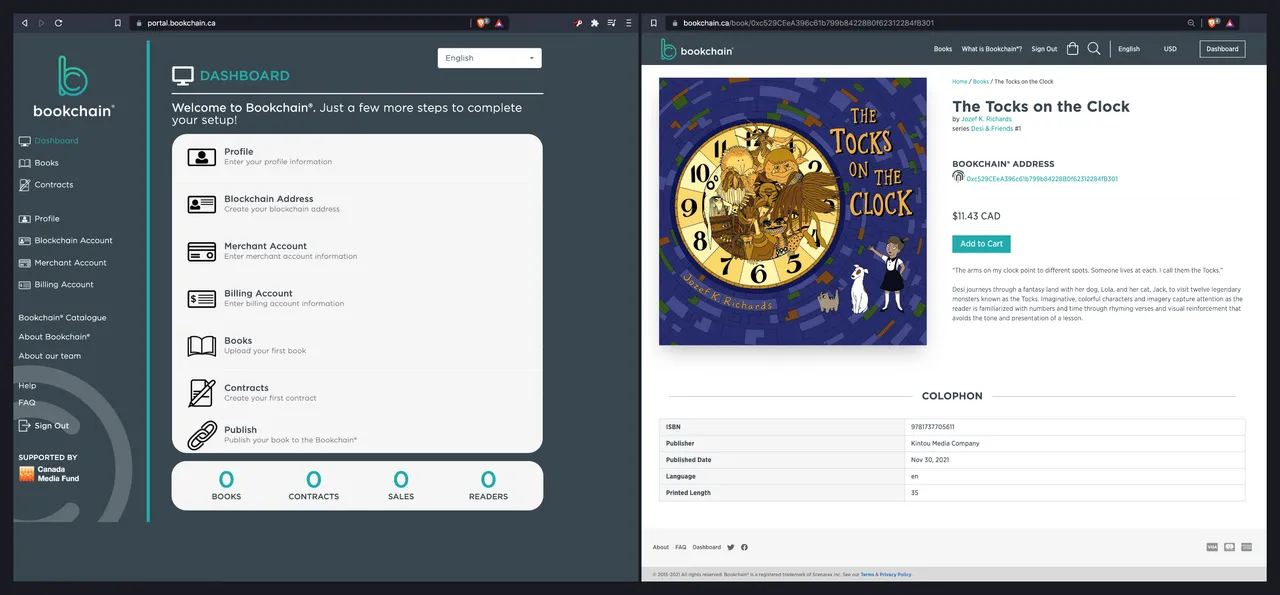Open the 0xc529CEeA396 blockchain address link
The height and width of the screenshot is (595, 1280).
[1042, 179]
